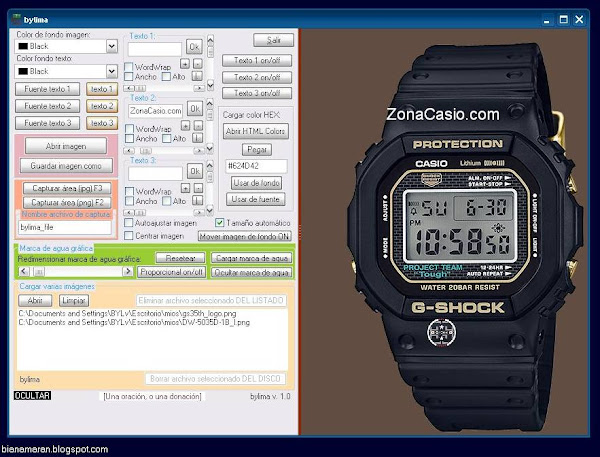Click Mover imagen de fondo ON button

tap(245, 237)
